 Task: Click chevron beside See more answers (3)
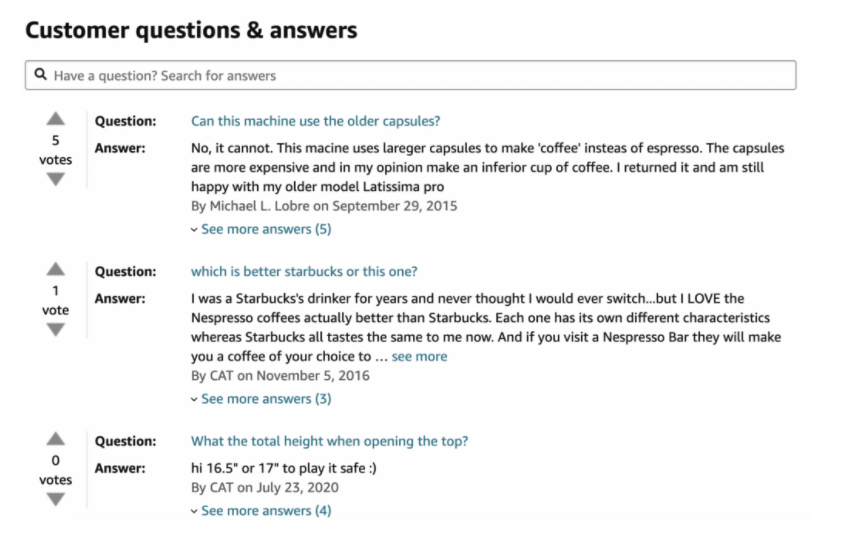(x=194, y=400)
